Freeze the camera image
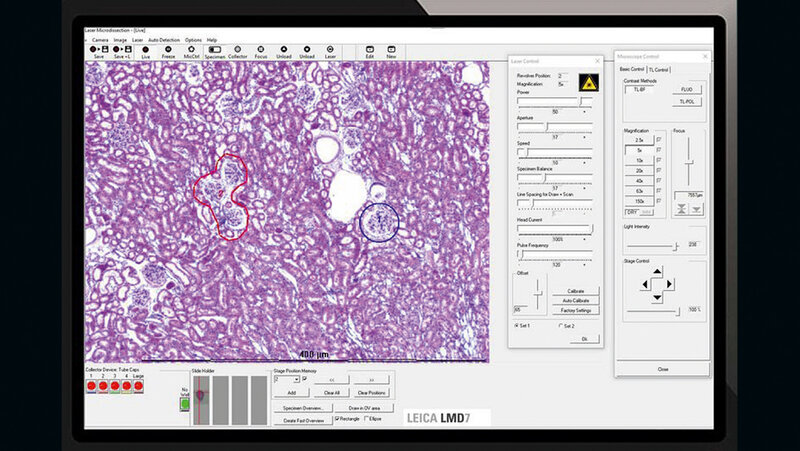This screenshot has width=800, height=451. (166, 49)
